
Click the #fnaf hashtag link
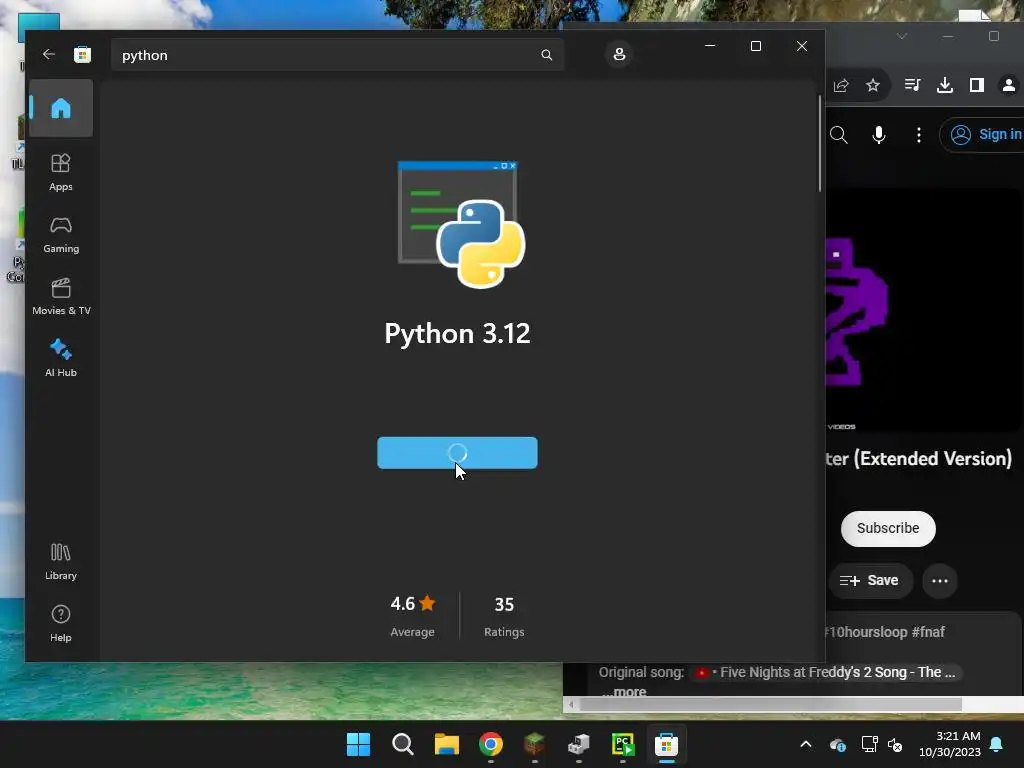pos(928,632)
